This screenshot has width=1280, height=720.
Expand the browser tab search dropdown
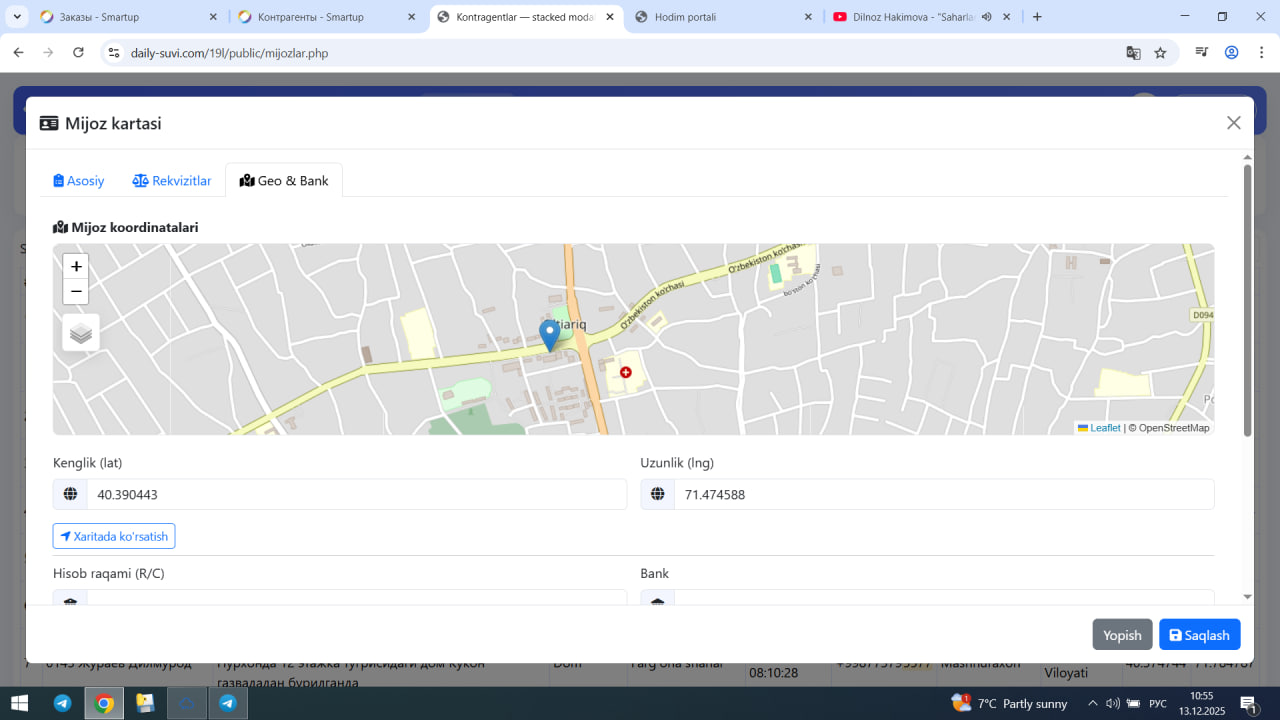coord(18,17)
